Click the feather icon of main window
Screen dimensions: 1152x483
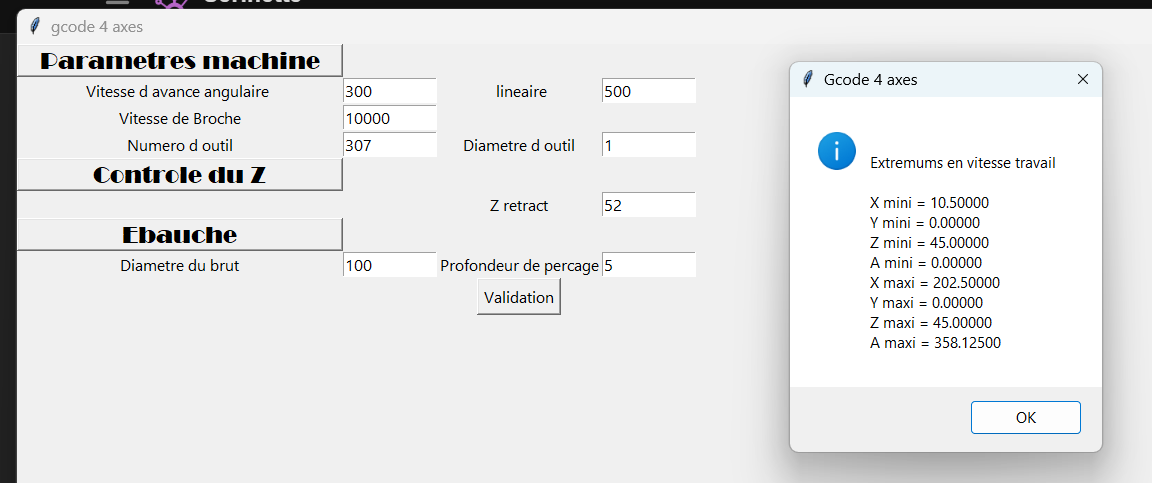point(35,26)
